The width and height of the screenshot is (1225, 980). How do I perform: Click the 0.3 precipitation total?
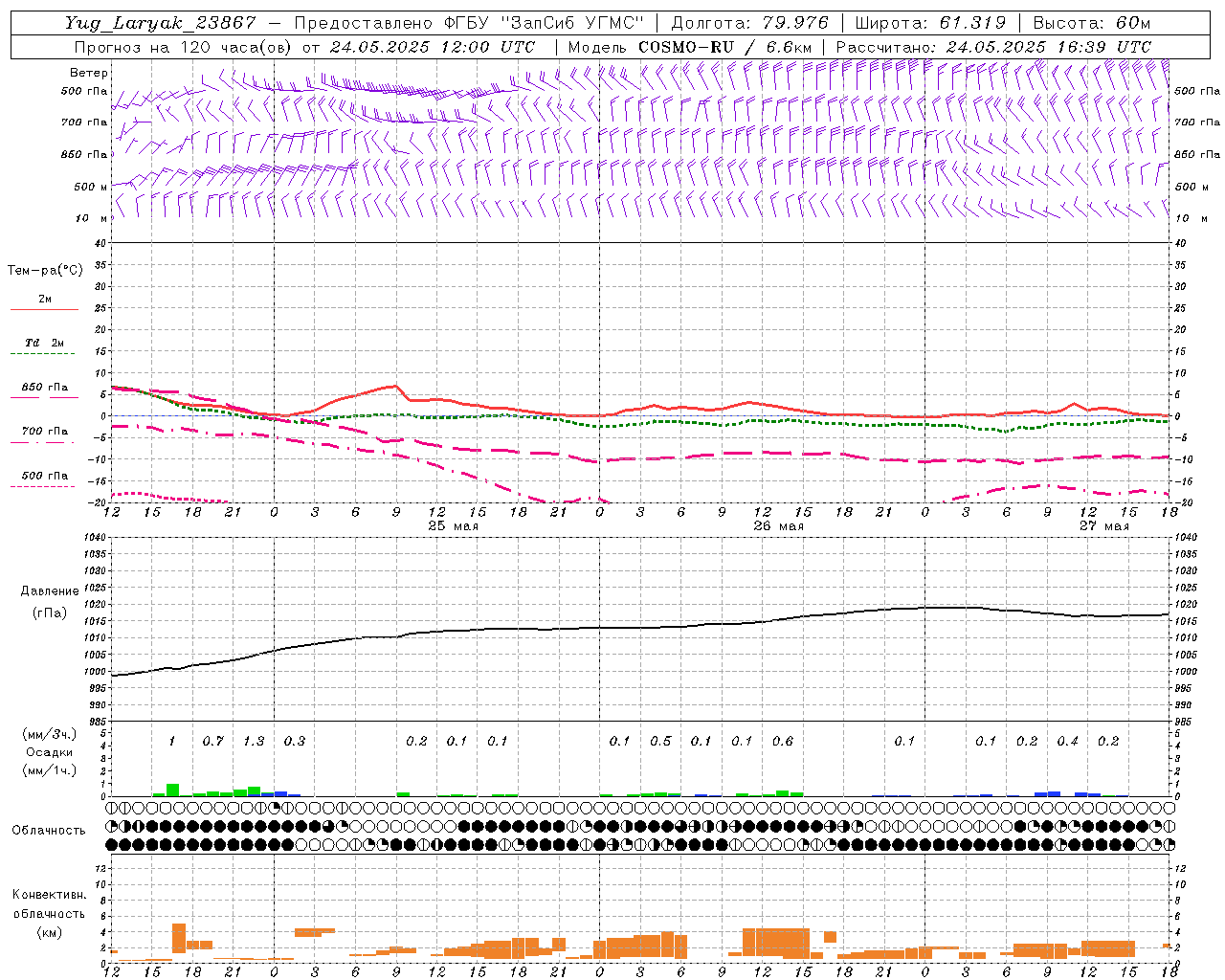tap(294, 742)
